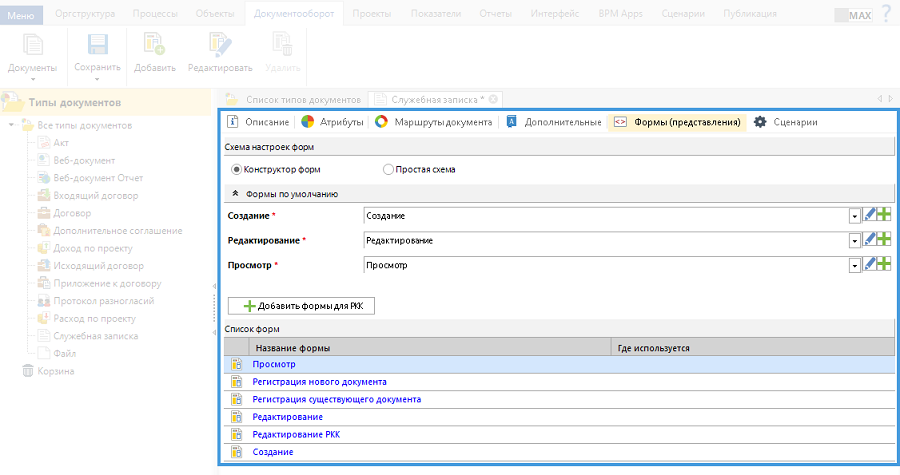This screenshot has width=900, height=475.
Task: Click Добавить формы для РКК button
Action: coord(301,306)
